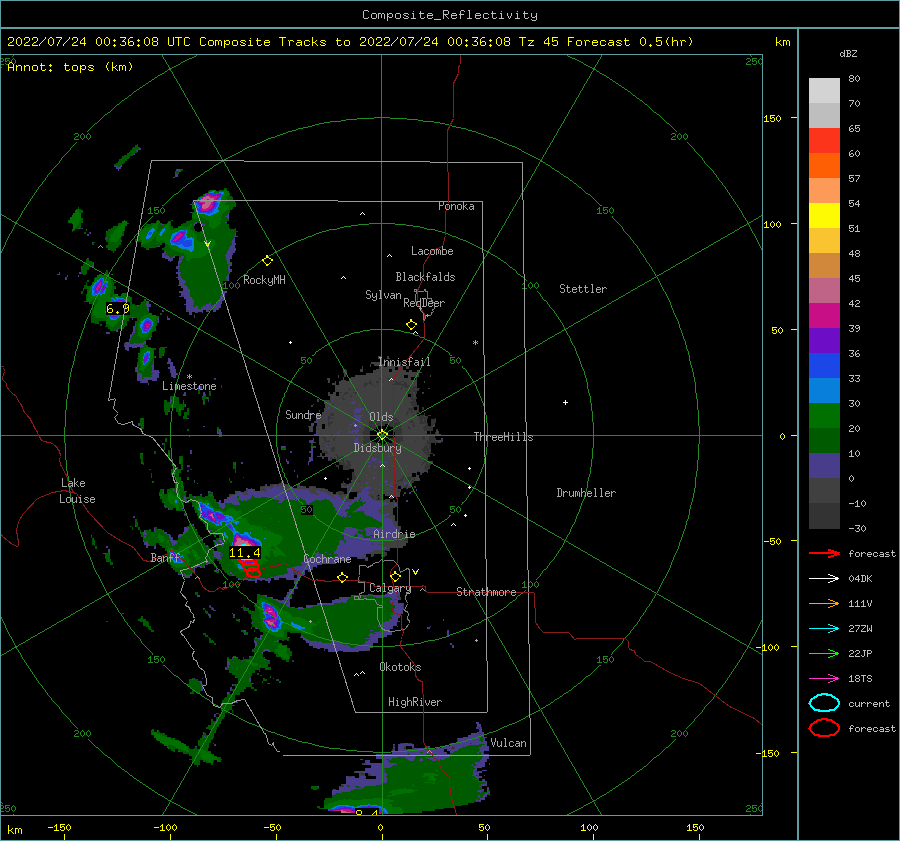Click the radar center marker near Olds
Screen dimensions: 900x841
click(382, 435)
